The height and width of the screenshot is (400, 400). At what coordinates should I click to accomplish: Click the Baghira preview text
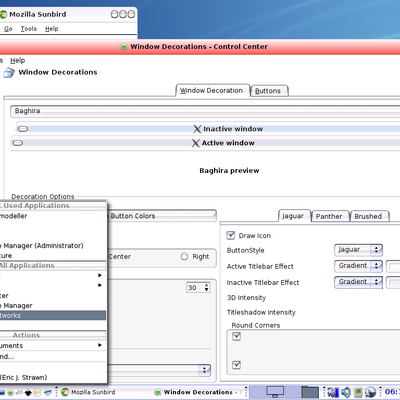pyautogui.click(x=229, y=171)
